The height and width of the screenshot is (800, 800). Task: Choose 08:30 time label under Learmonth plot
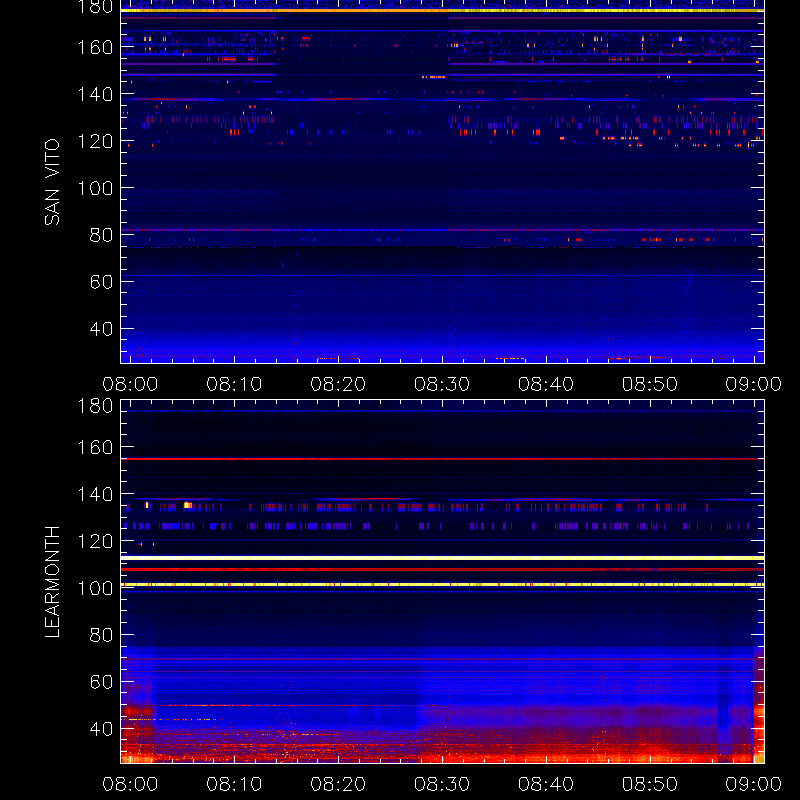click(x=442, y=784)
